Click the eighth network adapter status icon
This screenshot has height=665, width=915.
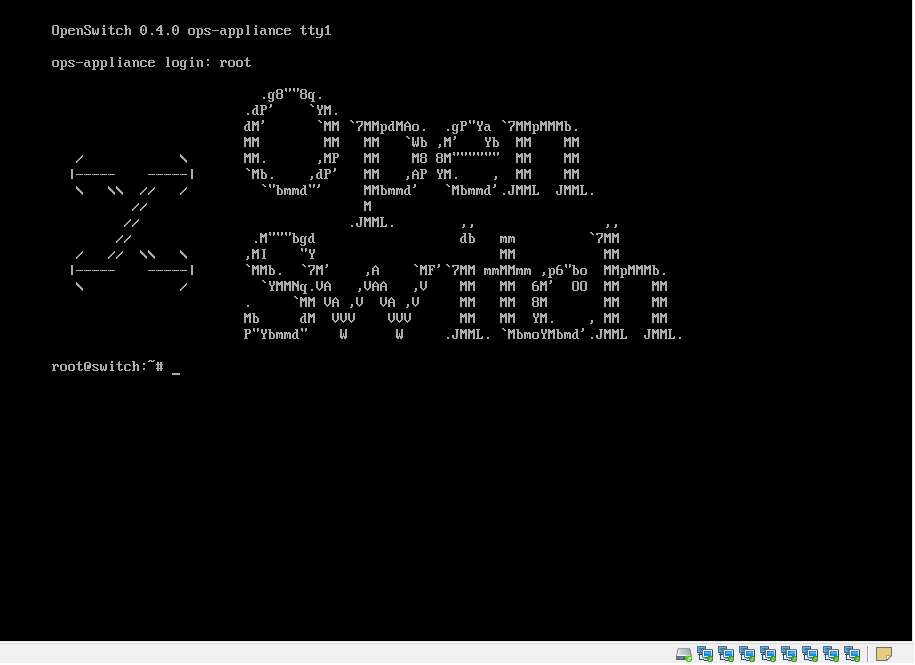(852, 654)
